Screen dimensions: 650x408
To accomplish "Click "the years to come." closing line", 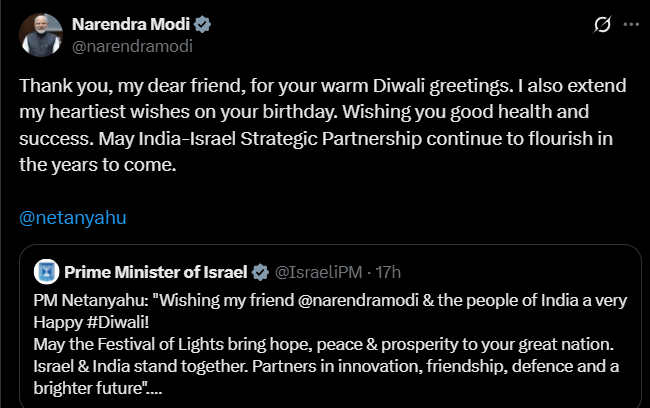I will [98, 165].
